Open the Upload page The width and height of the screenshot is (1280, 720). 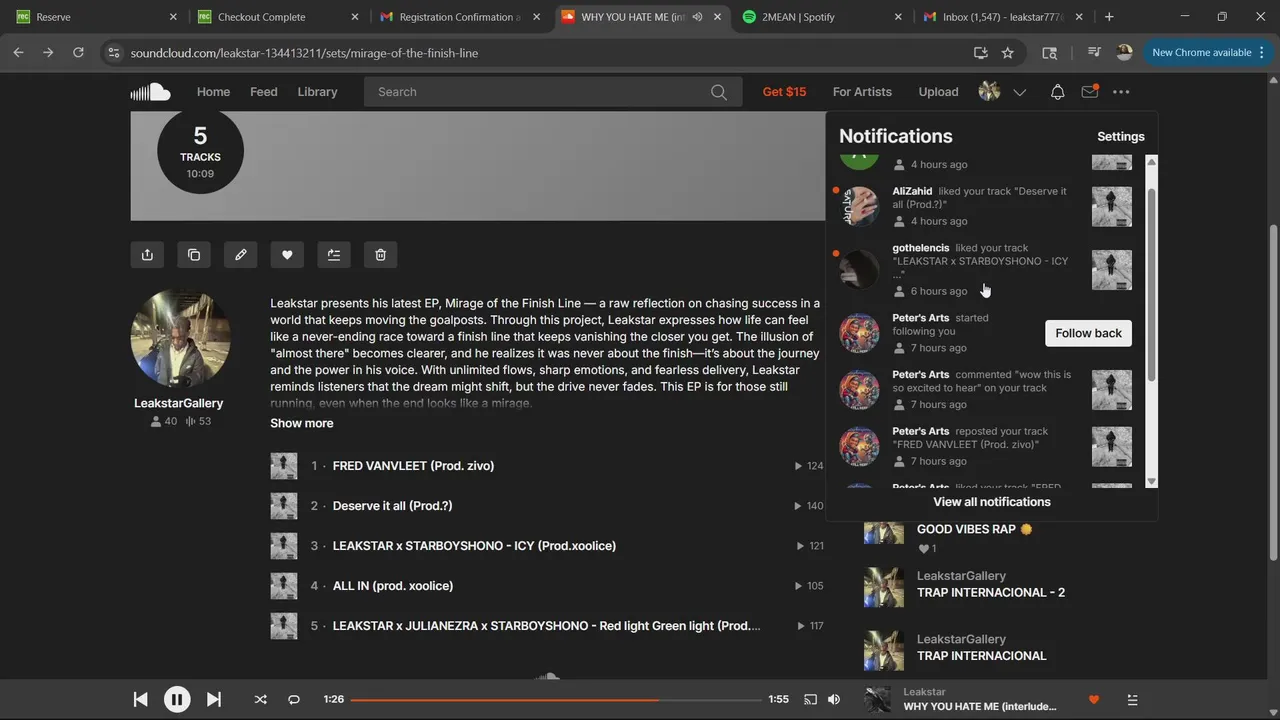point(938,92)
